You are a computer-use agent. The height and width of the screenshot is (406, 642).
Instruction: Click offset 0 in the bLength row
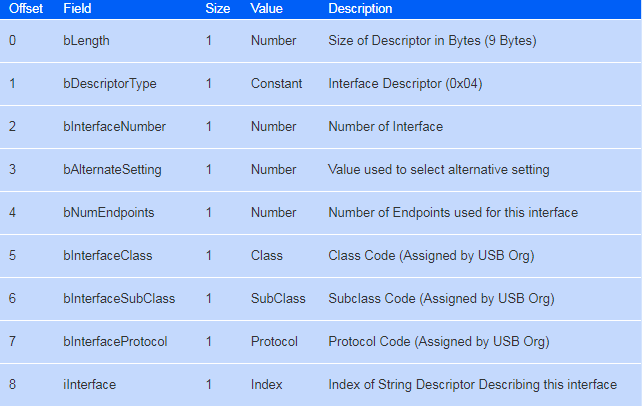(13, 41)
